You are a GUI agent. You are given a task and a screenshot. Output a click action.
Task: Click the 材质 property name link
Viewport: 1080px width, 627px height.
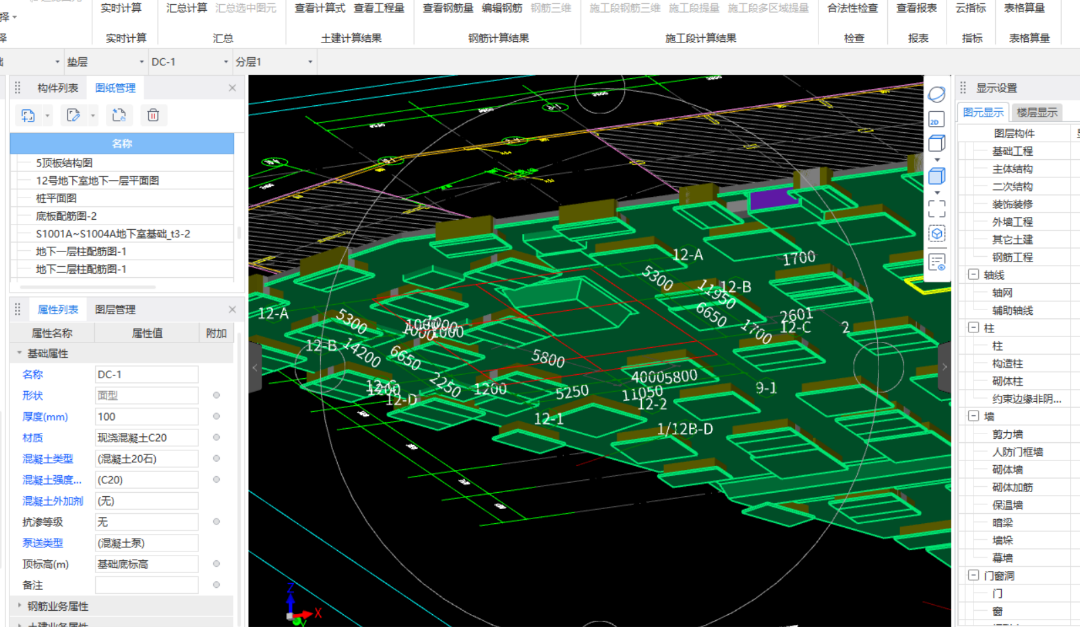[32, 438]
